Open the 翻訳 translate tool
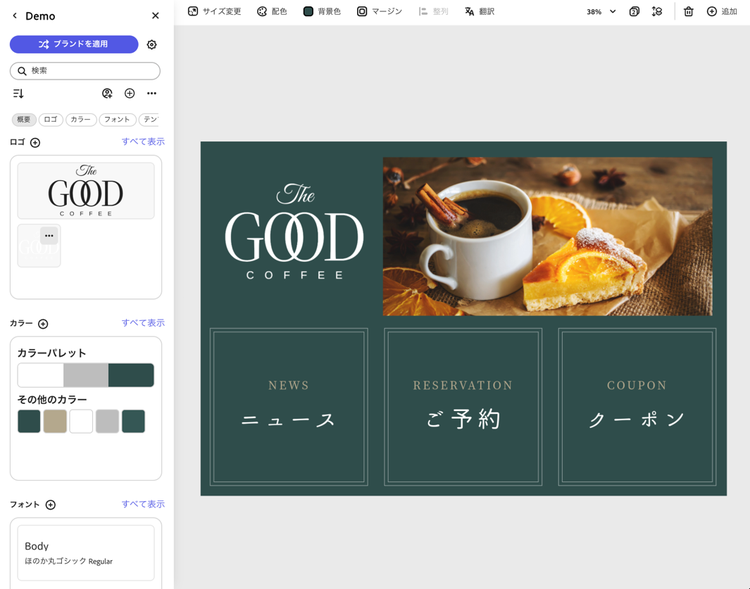Image resolution: width=750 pixels, height=589 pixels. pyautogui.click(x=480, y=11)
